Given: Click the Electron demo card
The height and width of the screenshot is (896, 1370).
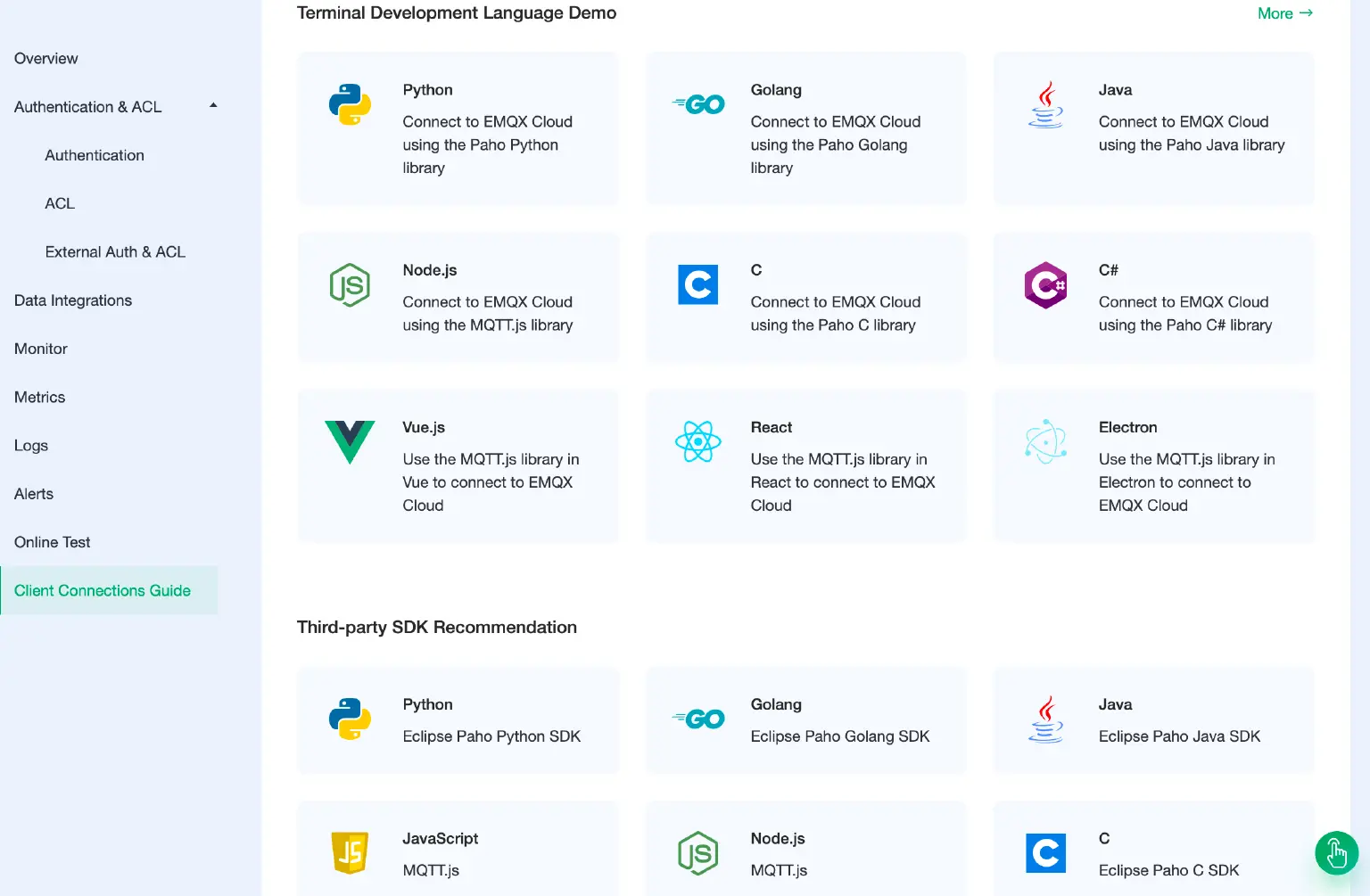Looking at the screenshot, I should [x=1152, y=466].
